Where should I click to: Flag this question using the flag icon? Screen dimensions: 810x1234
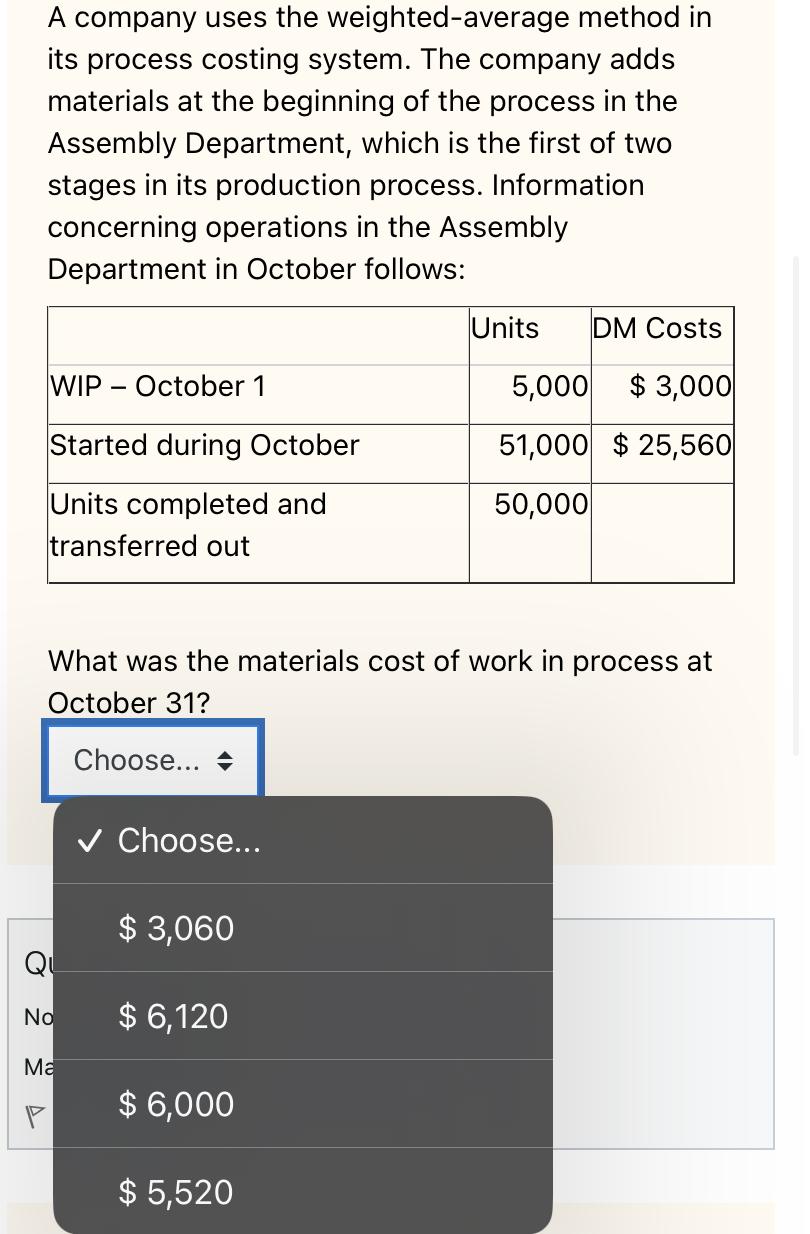pyautogui.click(x=34, y=1116)
